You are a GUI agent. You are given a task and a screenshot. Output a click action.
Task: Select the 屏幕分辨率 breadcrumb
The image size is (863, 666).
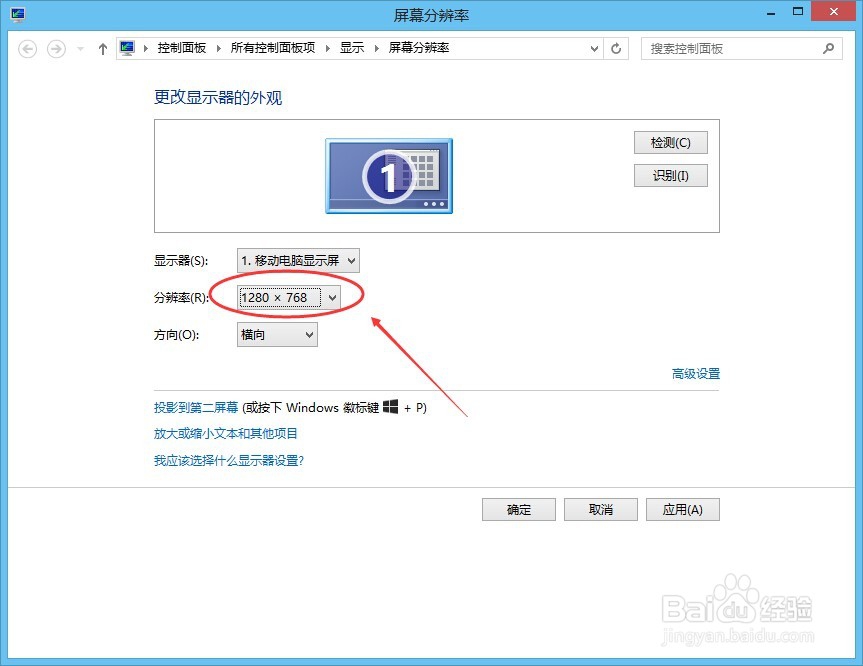[419, 48]
